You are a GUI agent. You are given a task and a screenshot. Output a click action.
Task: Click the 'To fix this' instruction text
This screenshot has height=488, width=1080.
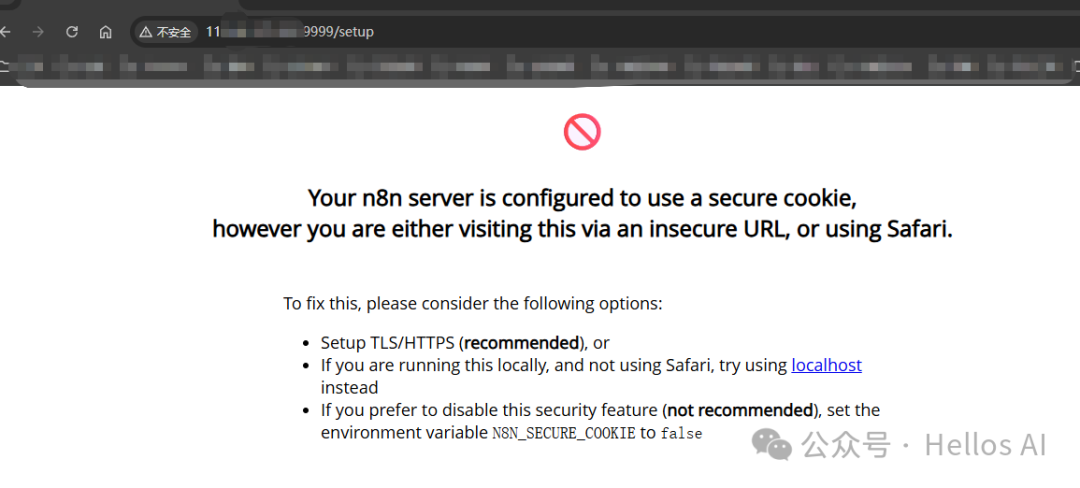coord(472,303)
